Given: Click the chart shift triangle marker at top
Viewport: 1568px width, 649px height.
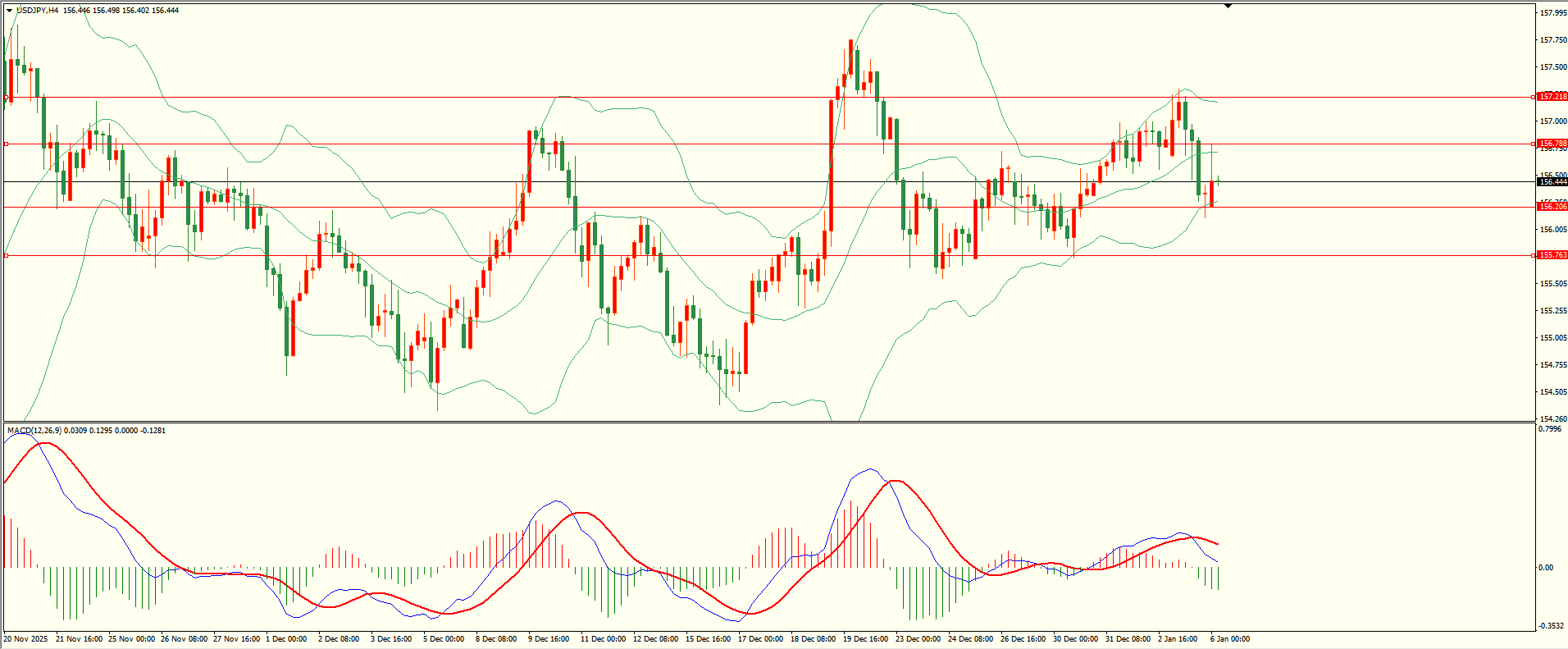Looking at the screenshot, I should coord(1228,6).
